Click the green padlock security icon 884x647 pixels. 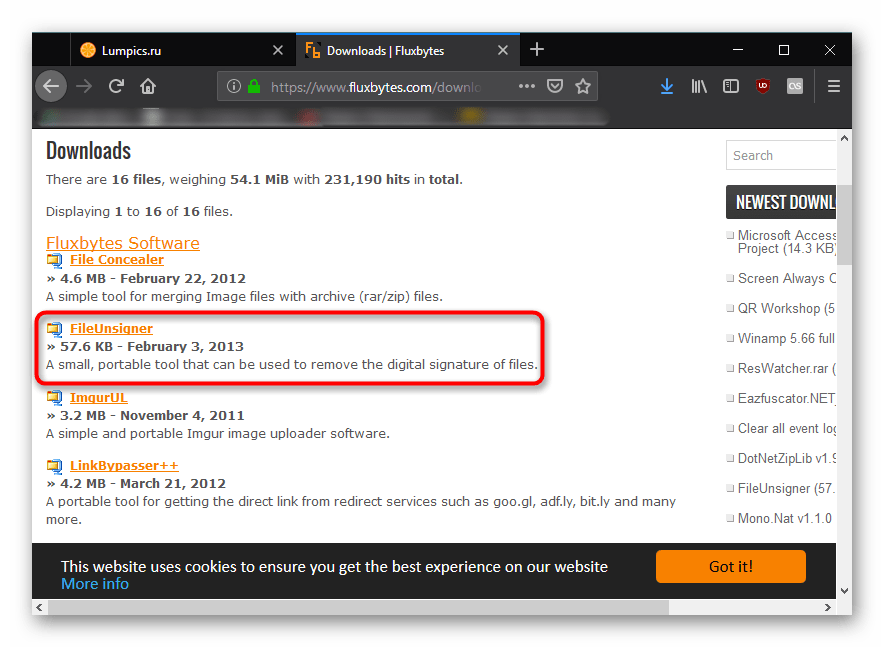coord(254,86)
